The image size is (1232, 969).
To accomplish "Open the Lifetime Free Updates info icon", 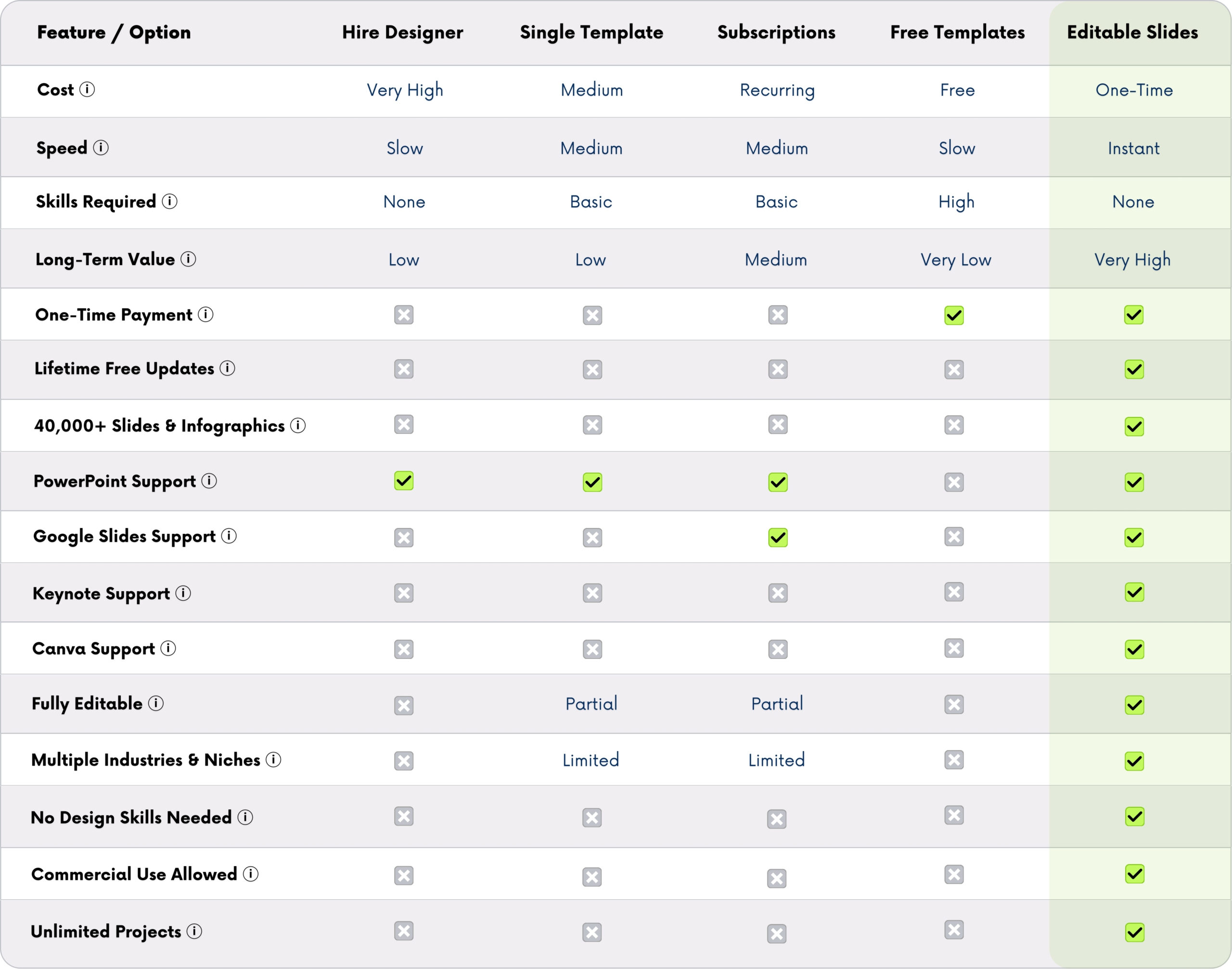I will tap(227, 368).
